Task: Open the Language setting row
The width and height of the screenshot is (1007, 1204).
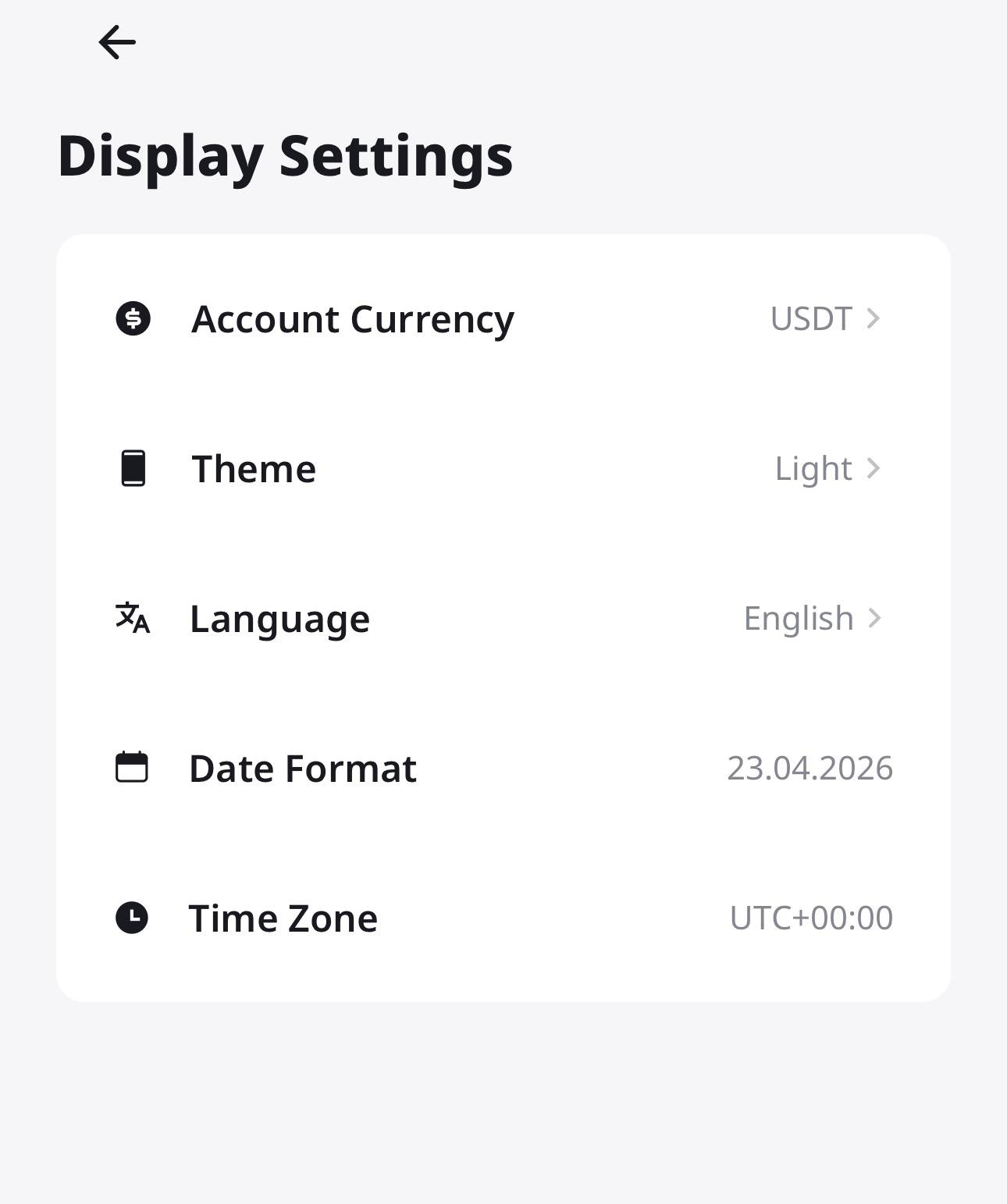Action: 279,618
